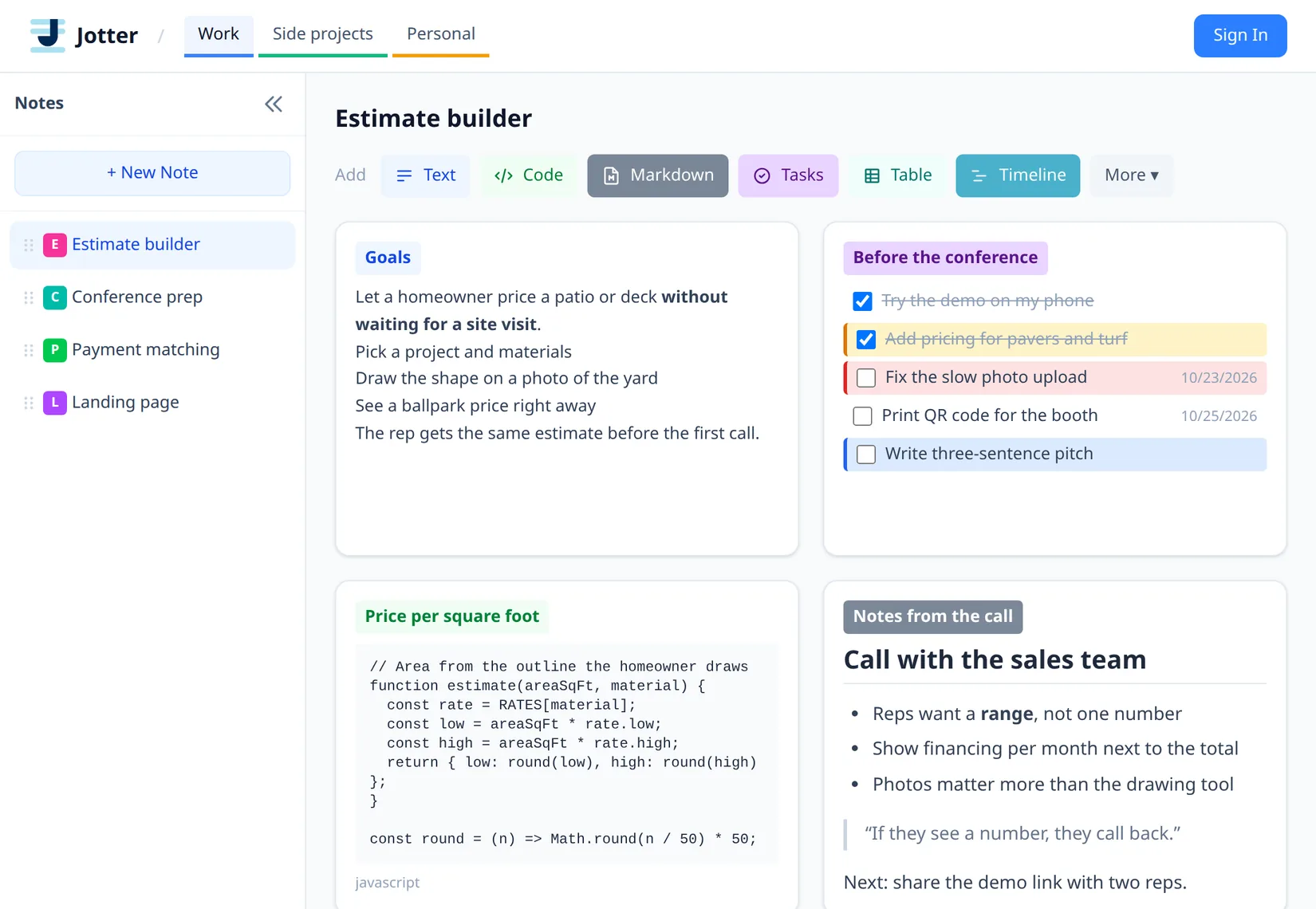This screenshot has height=909, width=1316.
Task: Uncheck 'Try the demo on my phone'
Action: pyautogui.click(x=862, y=301)
